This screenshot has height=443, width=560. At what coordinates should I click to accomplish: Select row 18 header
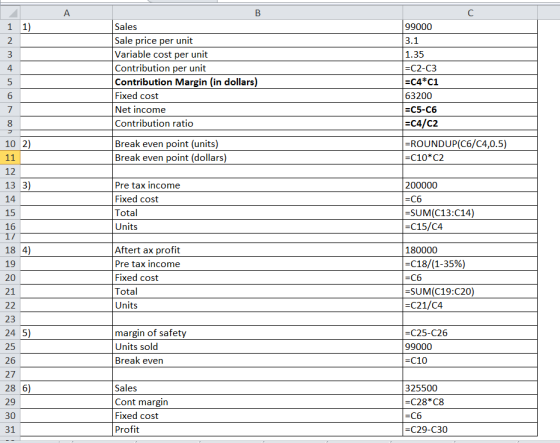pyautogui.click(x=10, y=250)
